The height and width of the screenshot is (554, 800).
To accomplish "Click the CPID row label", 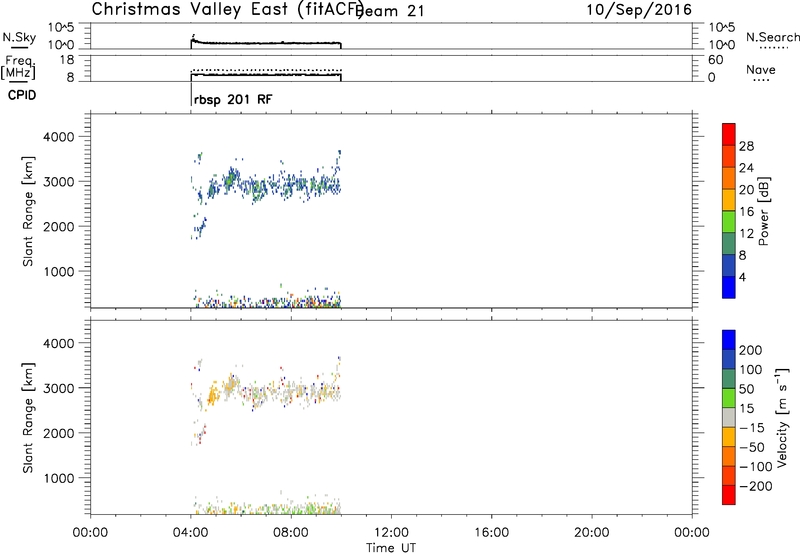I will [22, 95].
